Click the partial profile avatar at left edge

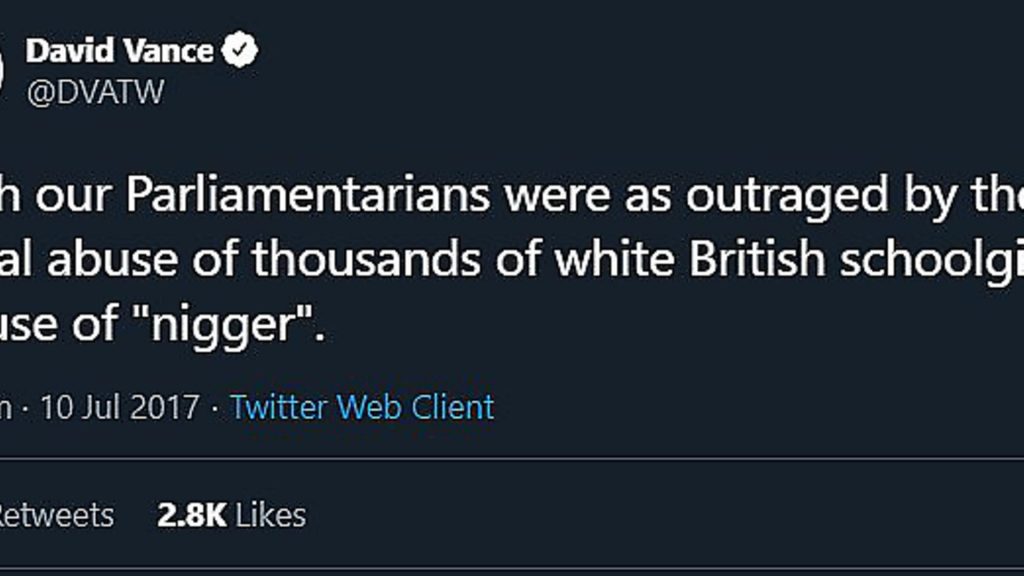[2, 69]
